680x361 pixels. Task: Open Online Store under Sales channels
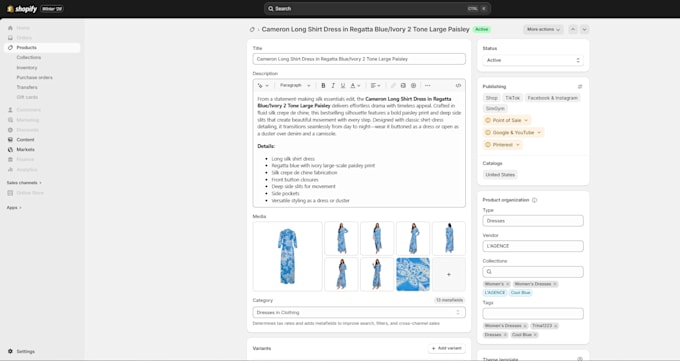click(30, 193)
